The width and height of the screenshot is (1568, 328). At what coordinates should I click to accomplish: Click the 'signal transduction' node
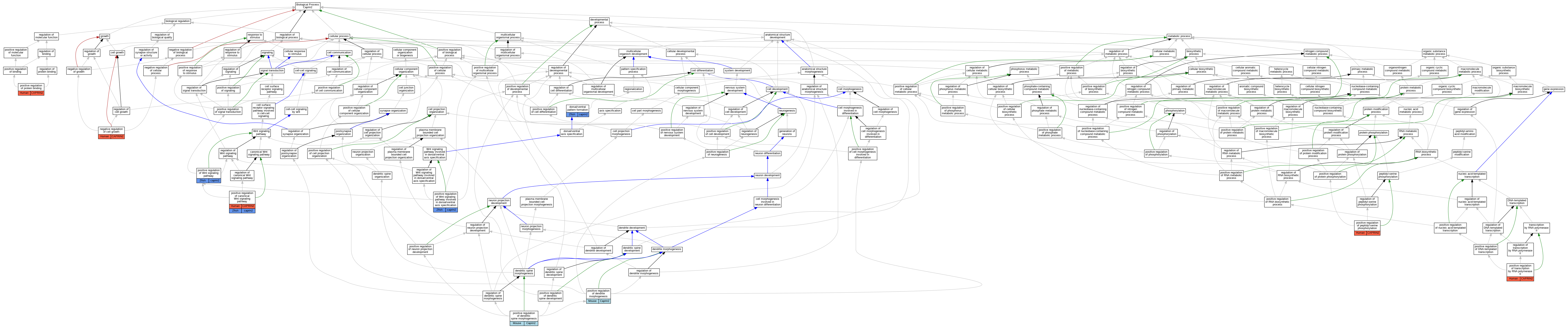[272, 70]
